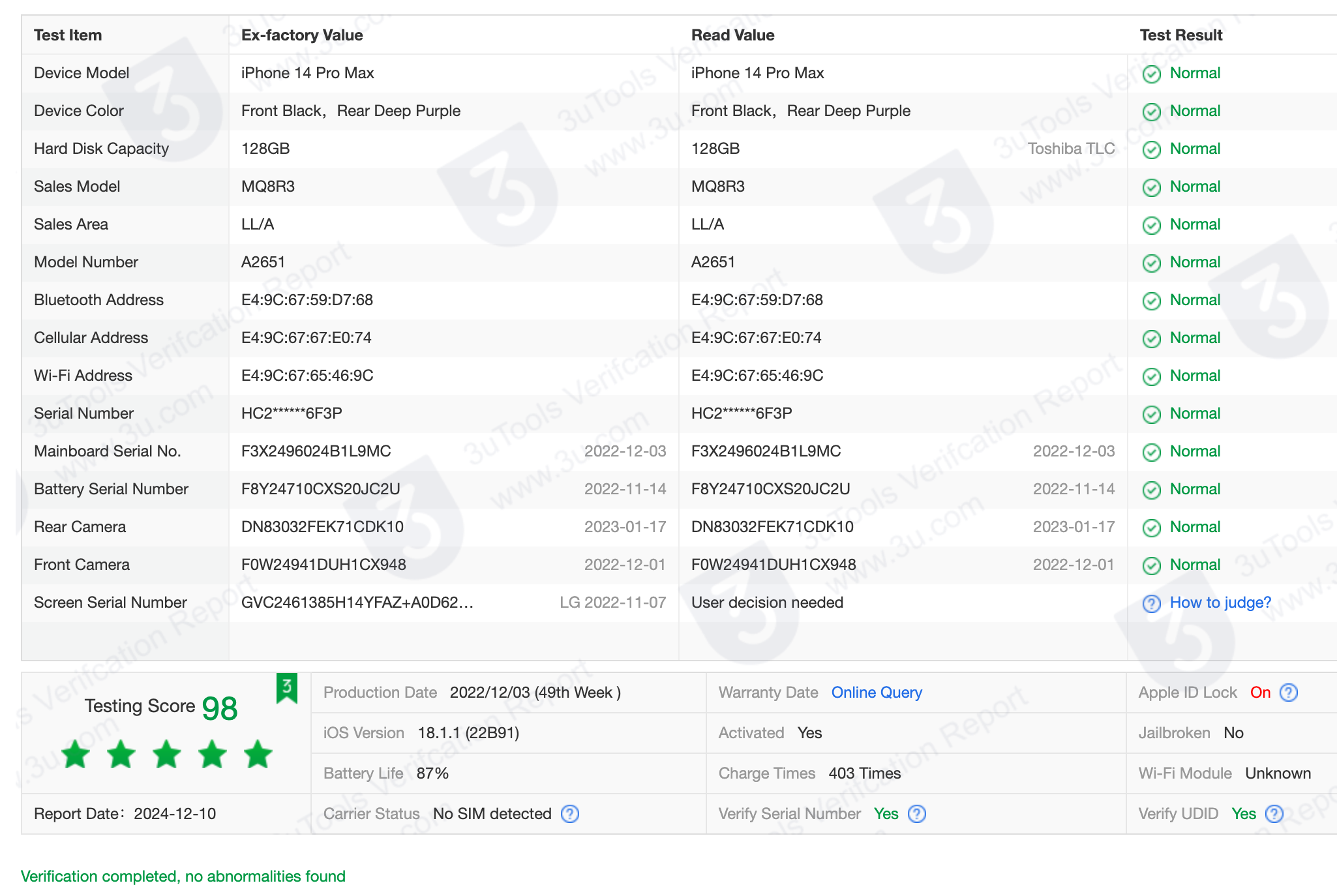Click the Normal check icon for Bluetooth Address

pos(1152,301)
